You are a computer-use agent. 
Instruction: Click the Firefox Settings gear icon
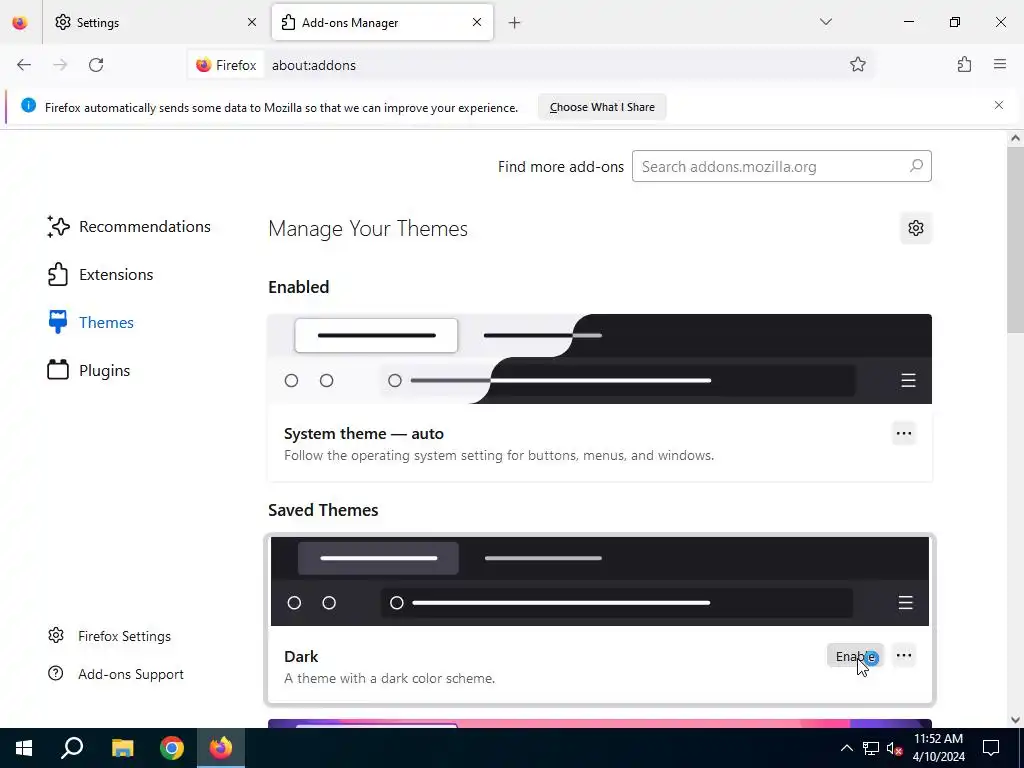click(56, 635)
